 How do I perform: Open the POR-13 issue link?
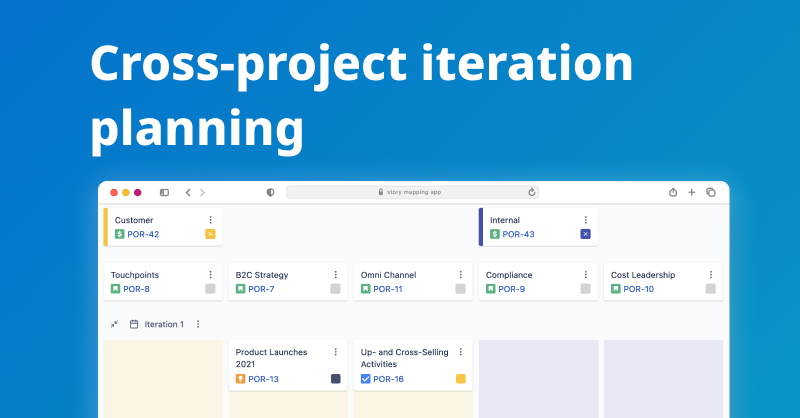[263, 379]
